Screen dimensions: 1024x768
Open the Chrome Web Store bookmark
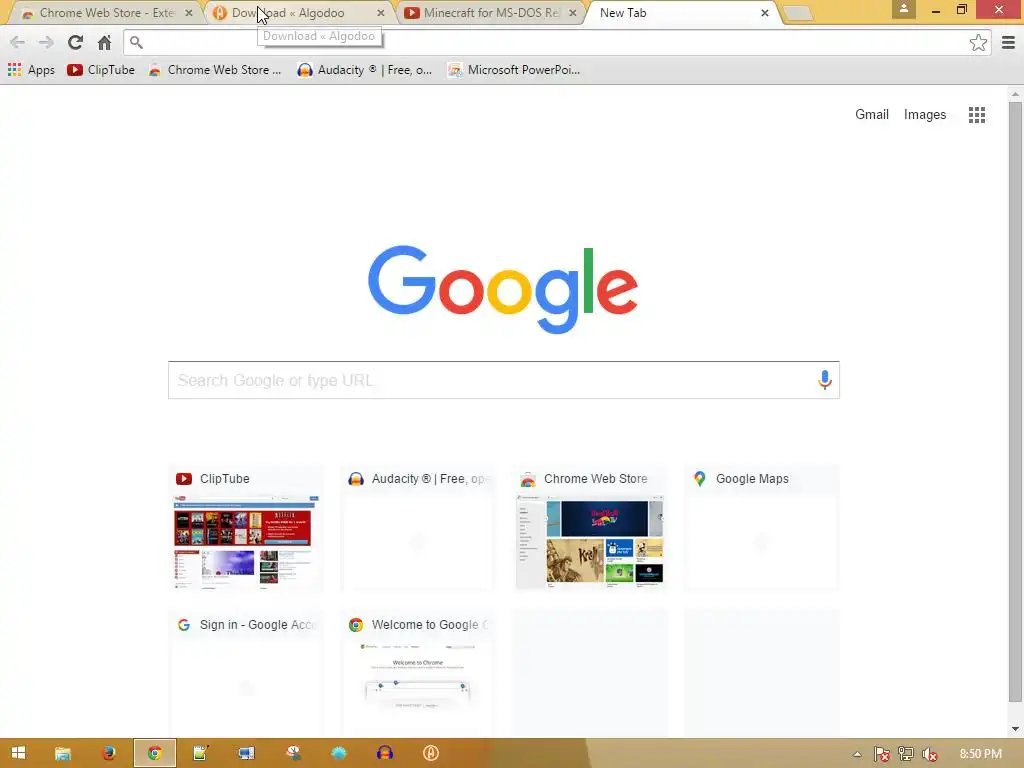pyautogui.click(x=215, y=70)
